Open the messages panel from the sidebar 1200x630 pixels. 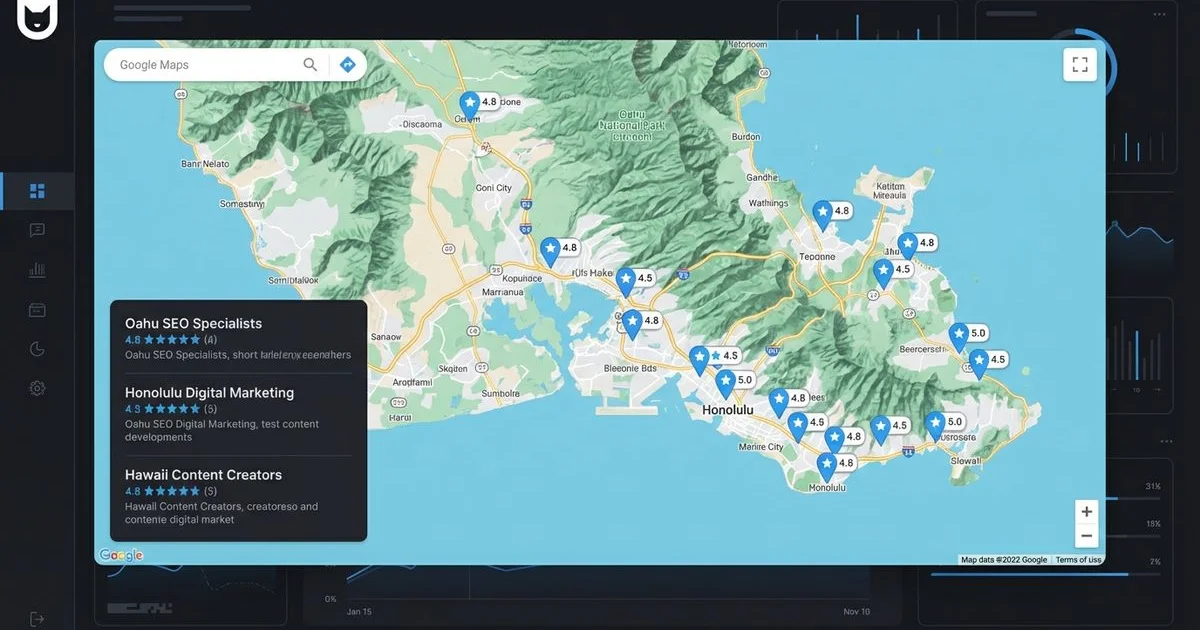coord(37,230)
